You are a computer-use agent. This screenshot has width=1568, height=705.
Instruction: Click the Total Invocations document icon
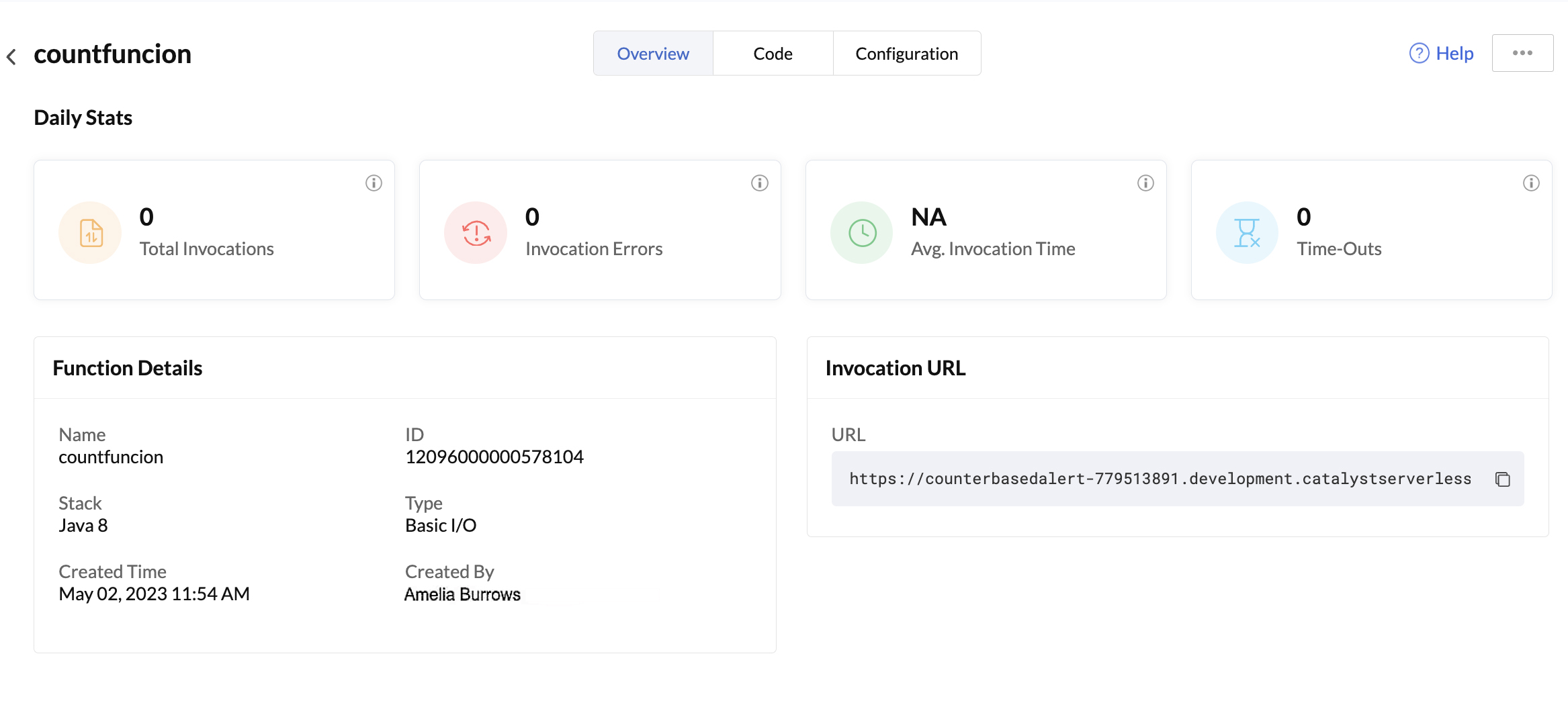91,233
